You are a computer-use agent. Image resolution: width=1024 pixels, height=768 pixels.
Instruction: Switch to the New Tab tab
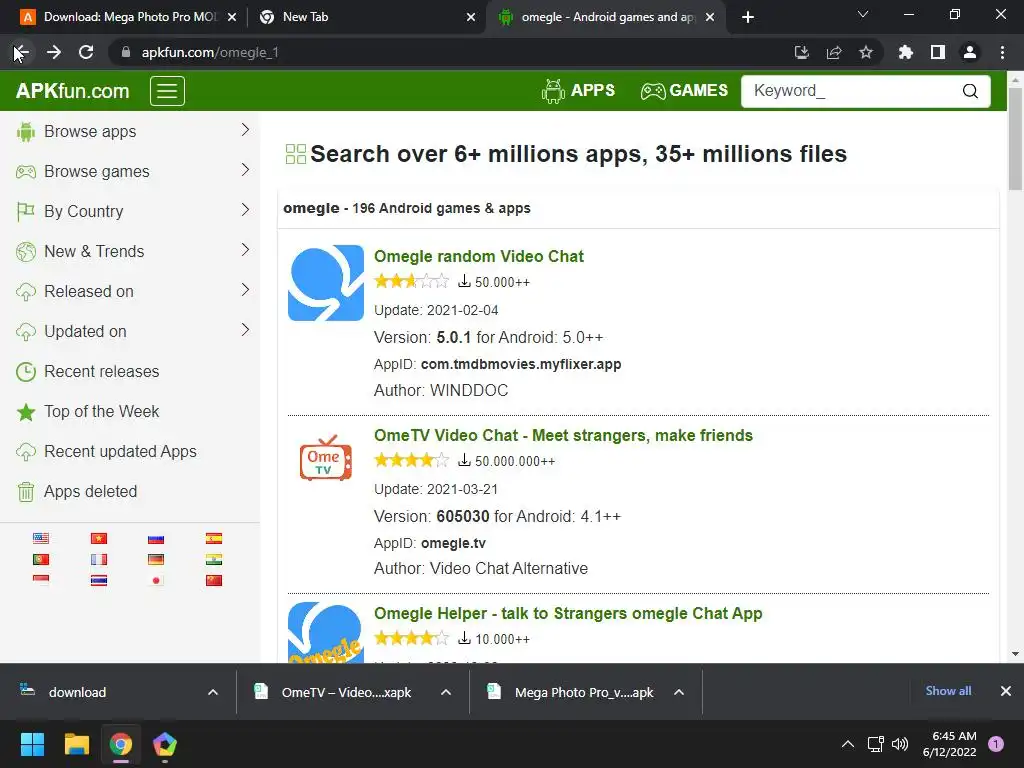[x=306, y=17]
